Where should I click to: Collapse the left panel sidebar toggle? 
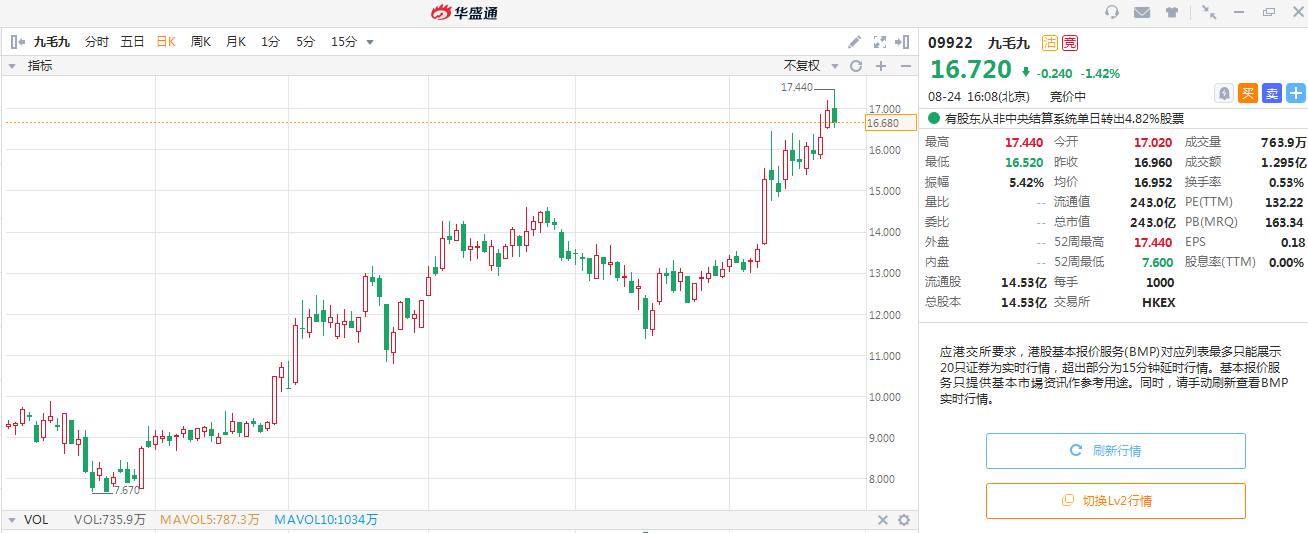(x=17, y=42)
